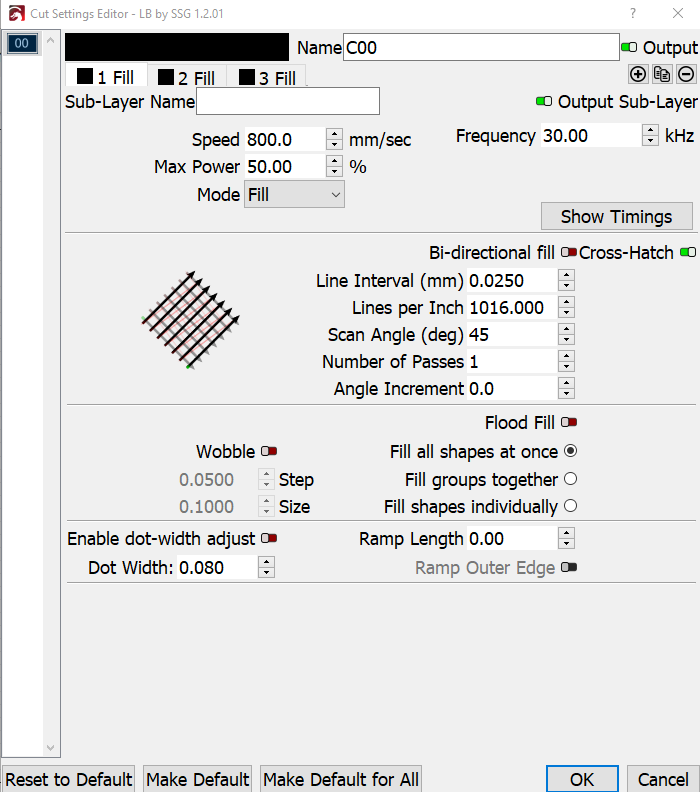The width and height of the screenshot is (700, 792).
Task: Click the remove sub-layer minus icon
Action: click(x=686, y=74)
